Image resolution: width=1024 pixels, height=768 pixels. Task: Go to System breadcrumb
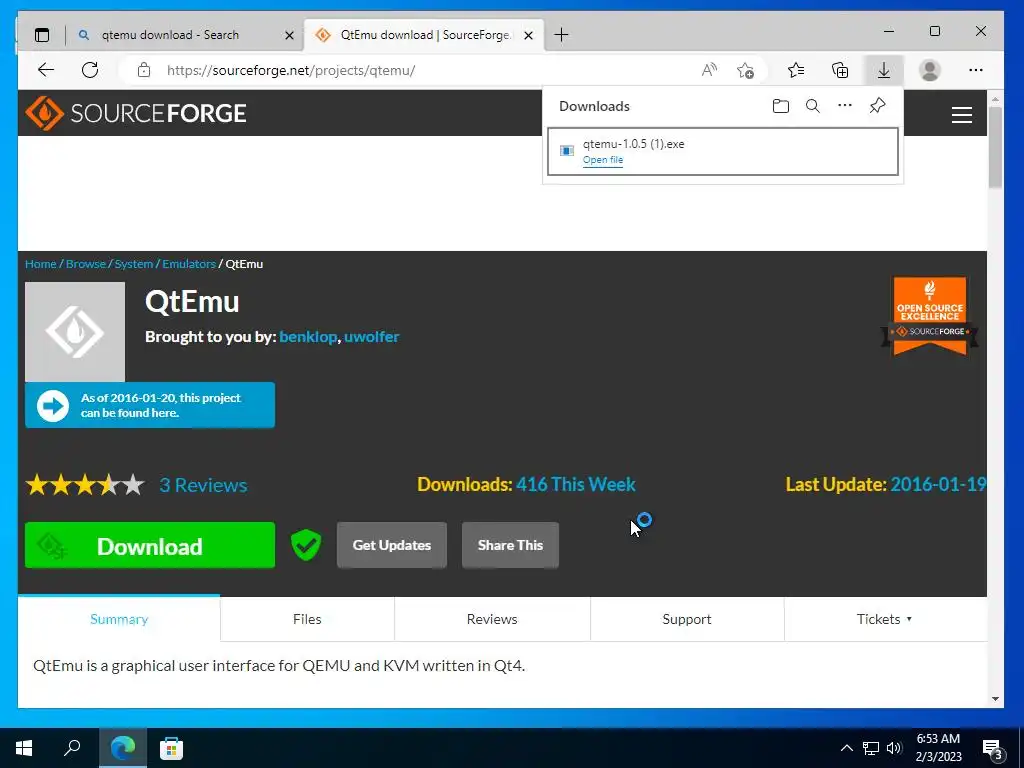pos(134,264)
